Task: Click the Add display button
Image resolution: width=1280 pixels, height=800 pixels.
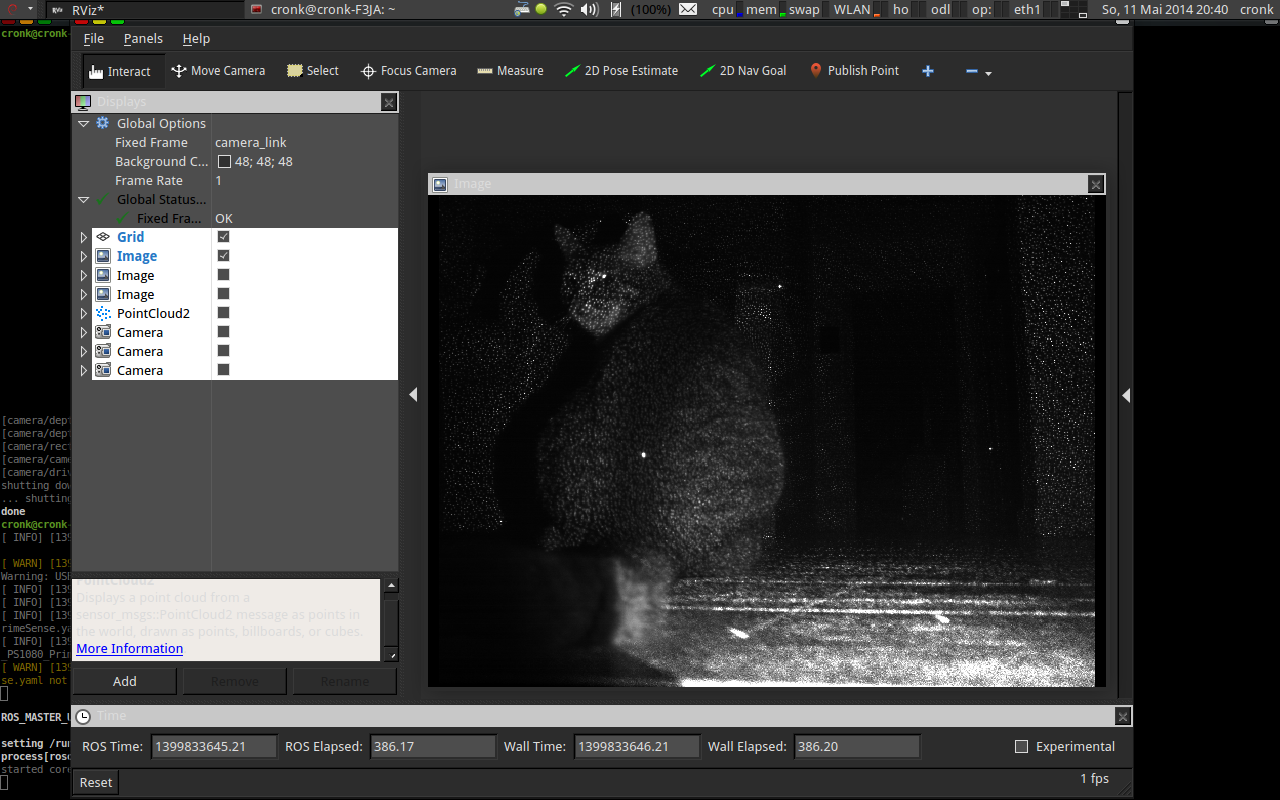Action: (125, 681)
